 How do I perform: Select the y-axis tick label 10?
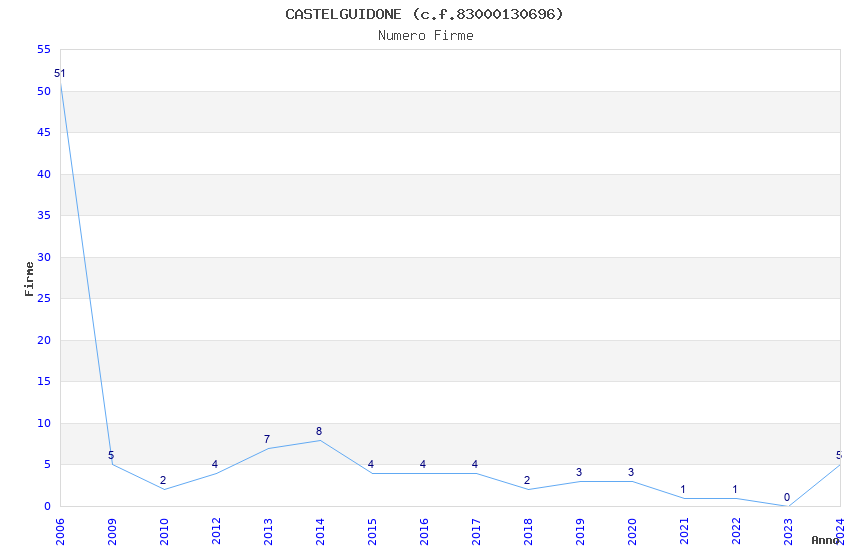[x=44, y=423]
